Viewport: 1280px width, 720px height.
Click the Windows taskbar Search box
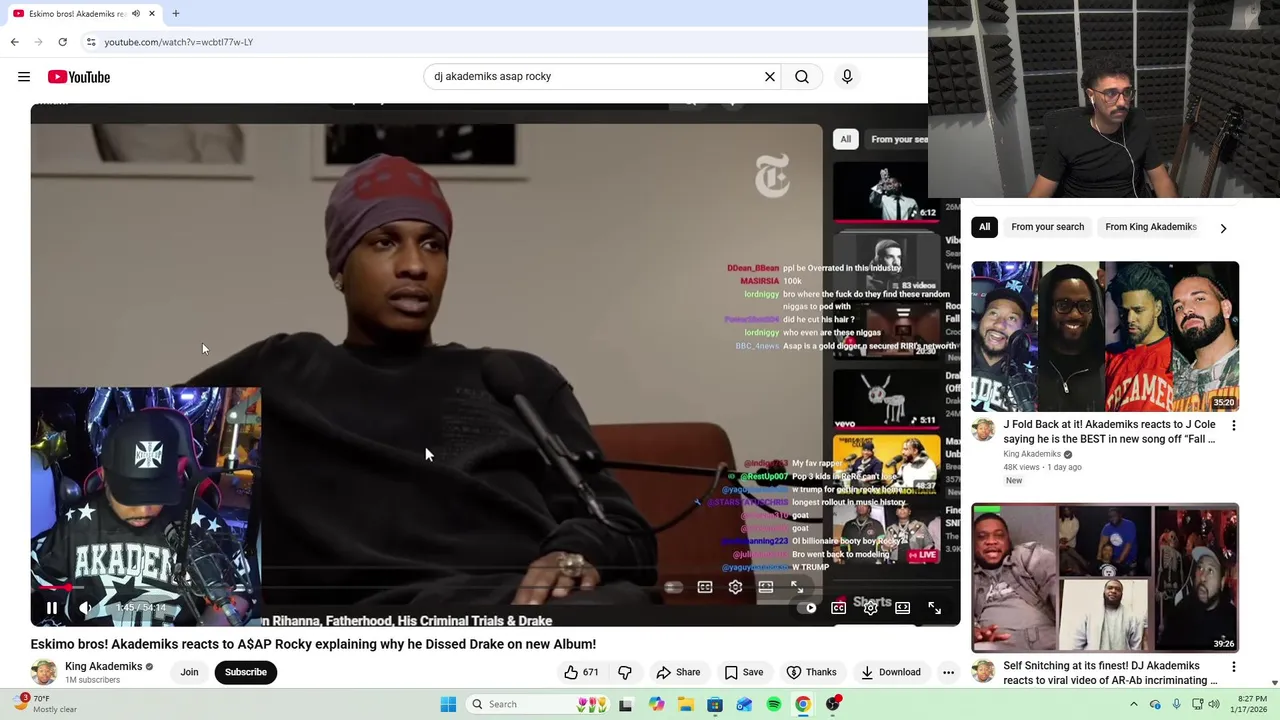(x=539, y=704)
